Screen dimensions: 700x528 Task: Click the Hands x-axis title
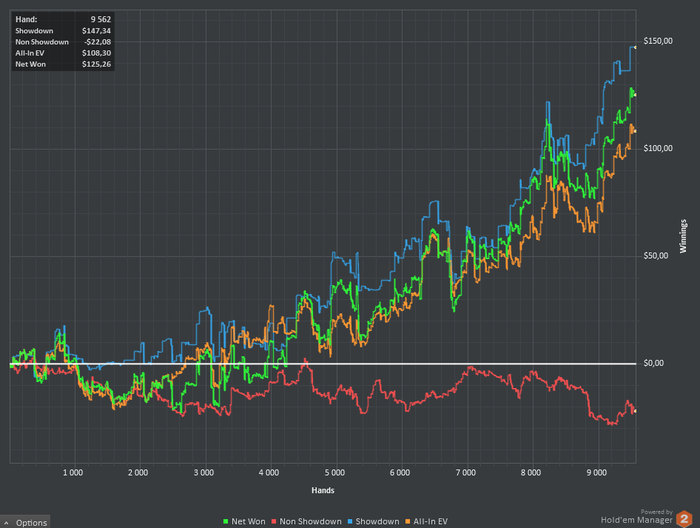[x=323, y=490]
